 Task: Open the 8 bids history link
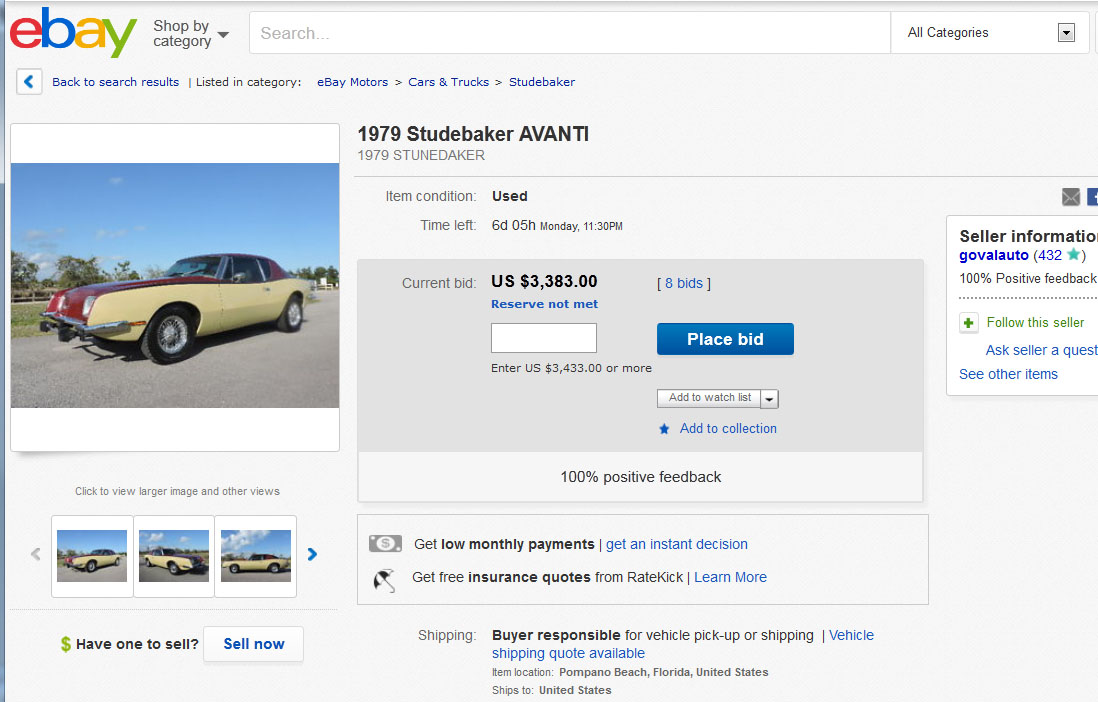click(683, 283)
